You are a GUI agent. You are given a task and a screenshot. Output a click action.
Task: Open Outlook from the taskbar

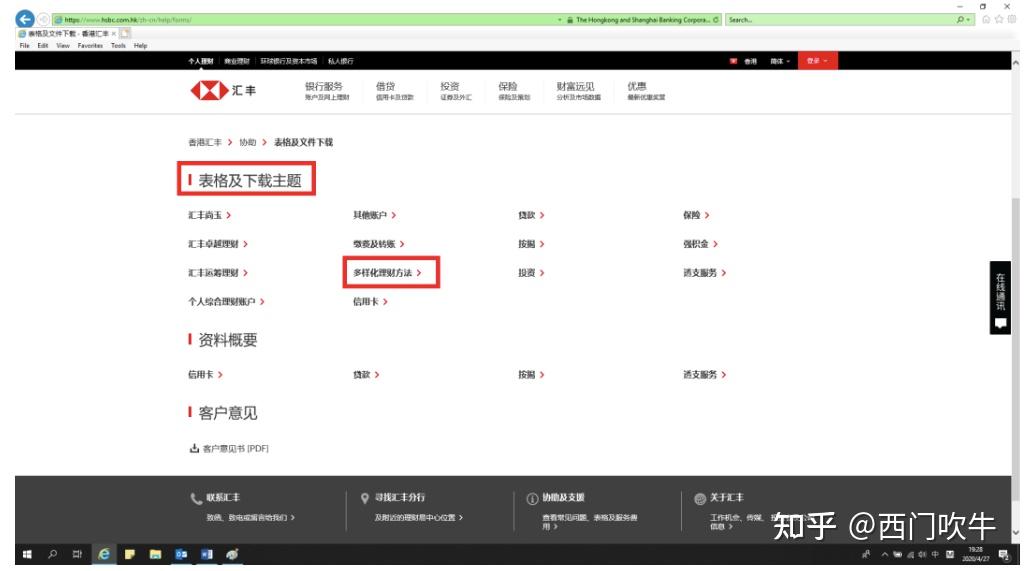[181, 554]
